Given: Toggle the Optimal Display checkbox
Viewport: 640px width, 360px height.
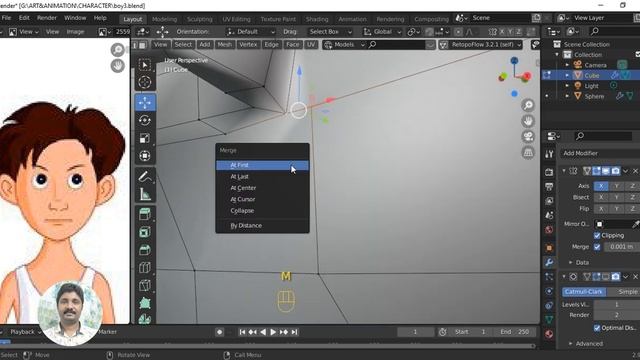Looking at the screenshot, I should (597, 328).
